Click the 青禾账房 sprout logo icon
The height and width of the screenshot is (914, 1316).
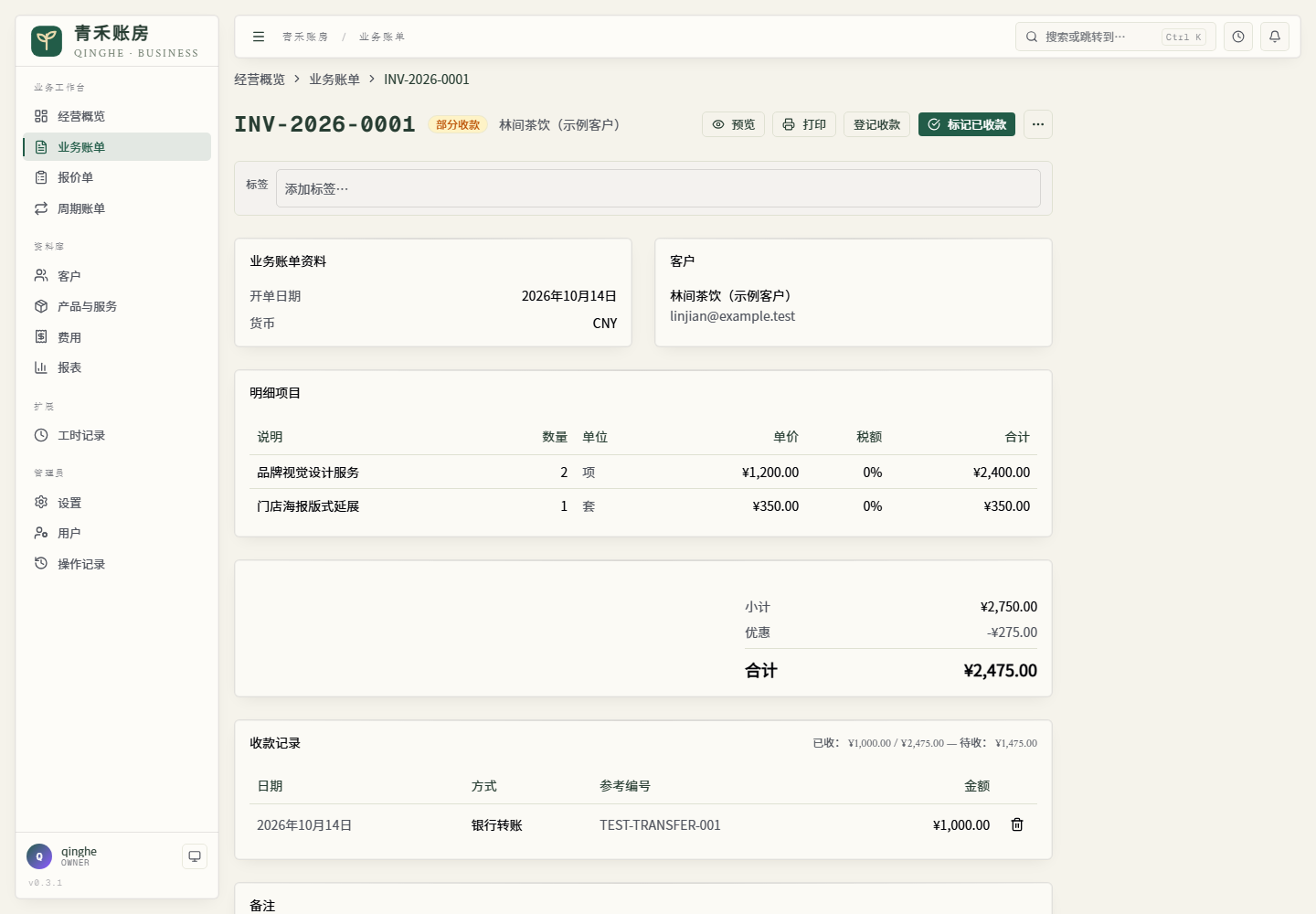pyautogui.click(x=47, y=41)
